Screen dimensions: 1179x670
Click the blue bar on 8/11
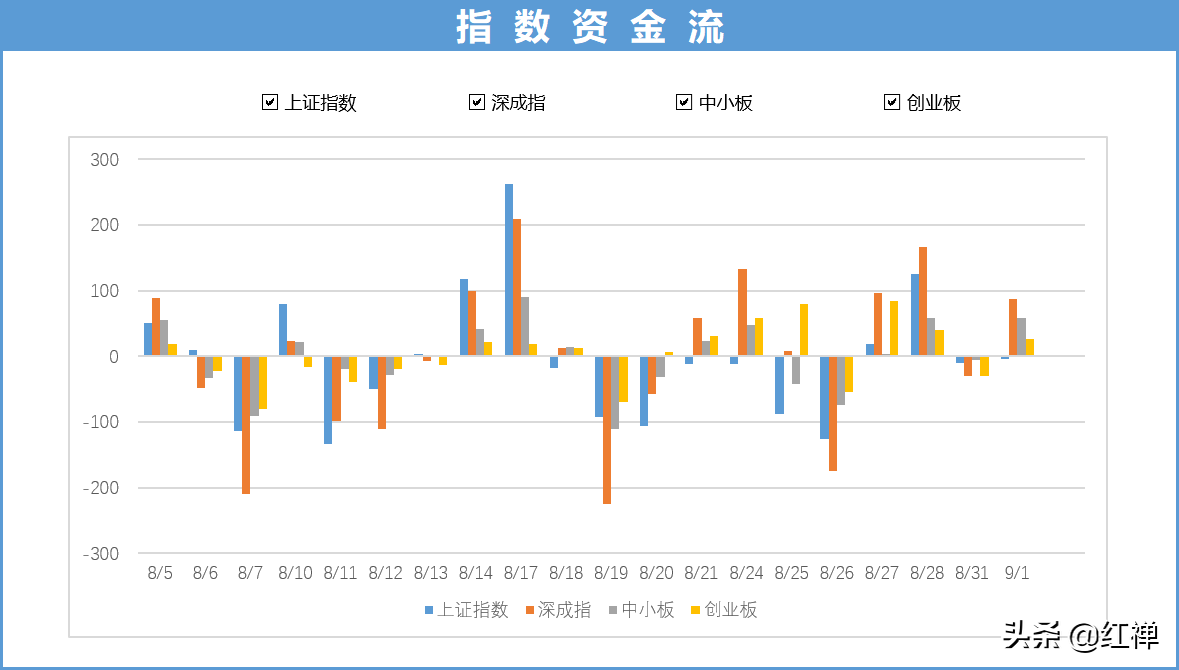point(328,400)
